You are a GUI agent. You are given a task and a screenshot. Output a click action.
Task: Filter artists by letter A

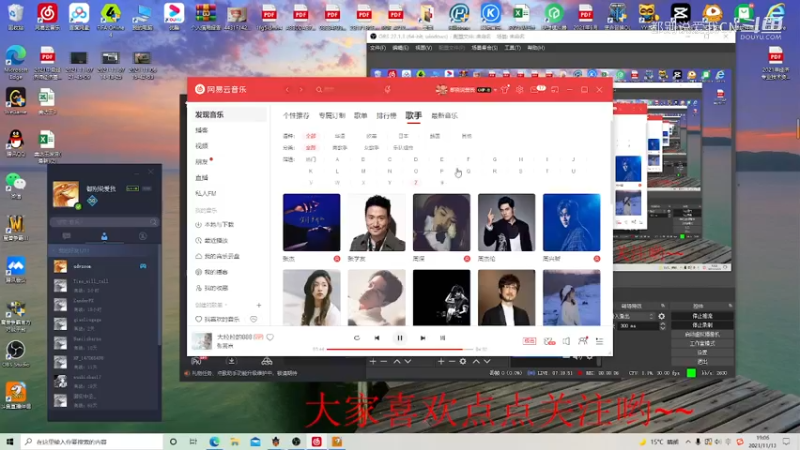click(337, 160)
